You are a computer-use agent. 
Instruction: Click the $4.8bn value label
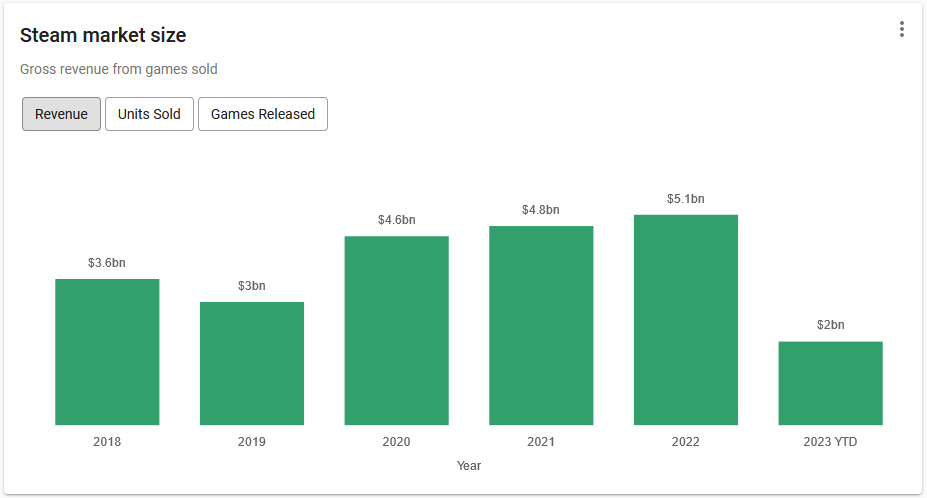click(541, 210)
